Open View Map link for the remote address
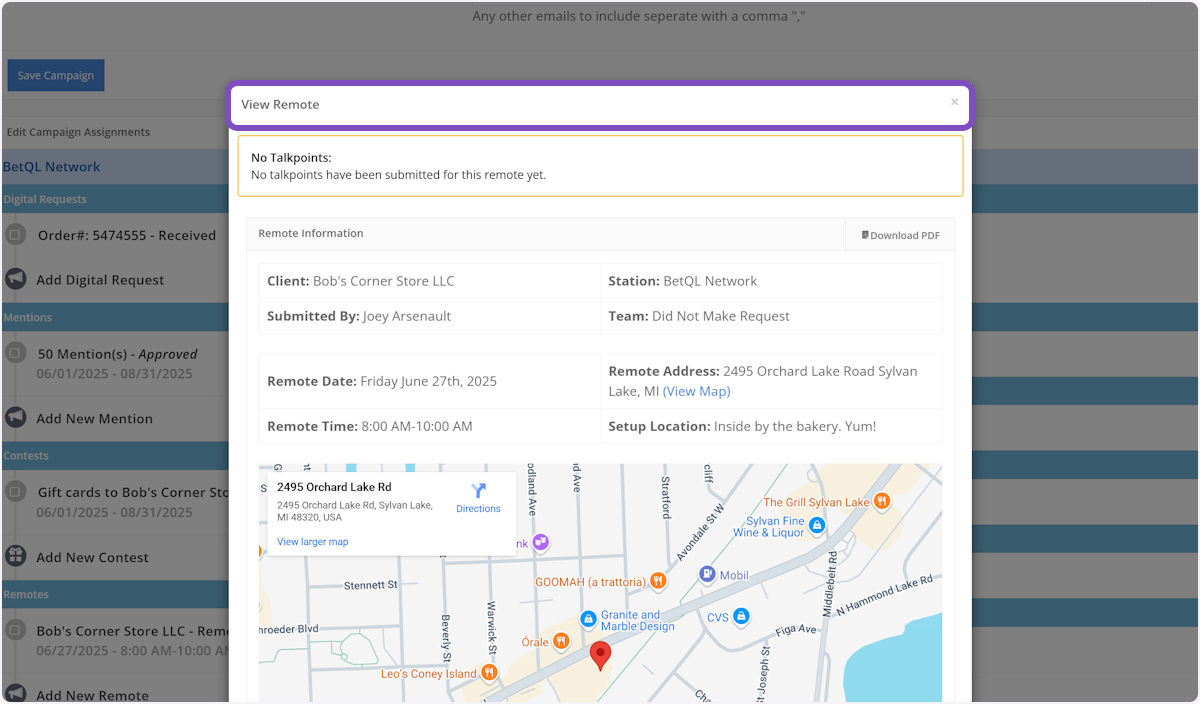This screenshot has height=704, width=1200. coord(696,391)
